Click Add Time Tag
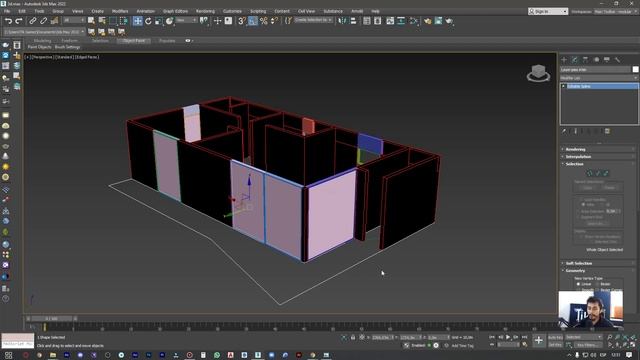This screenshot has height=360, width=640. point(462,345)
